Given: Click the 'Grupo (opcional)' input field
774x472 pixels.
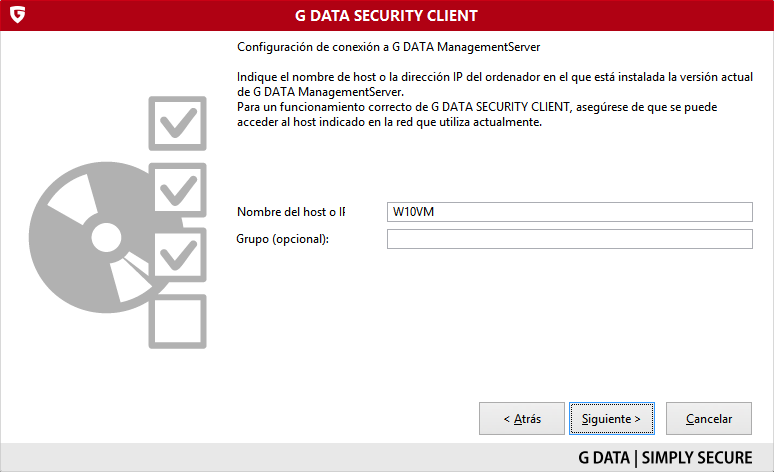Looking at the screenshot, I should 570,239.
